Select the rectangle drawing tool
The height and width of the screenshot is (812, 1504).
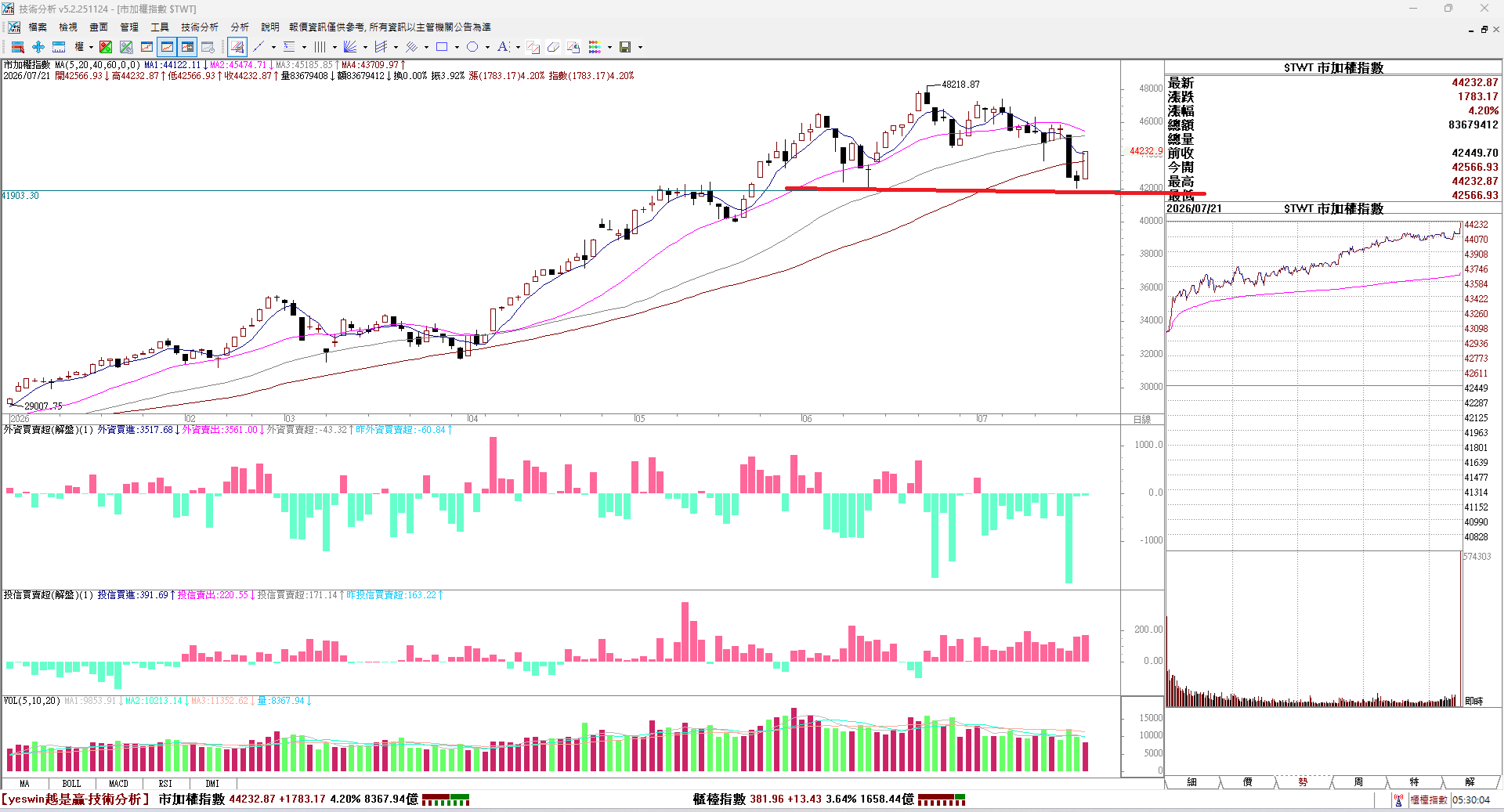tap(442, 47)
